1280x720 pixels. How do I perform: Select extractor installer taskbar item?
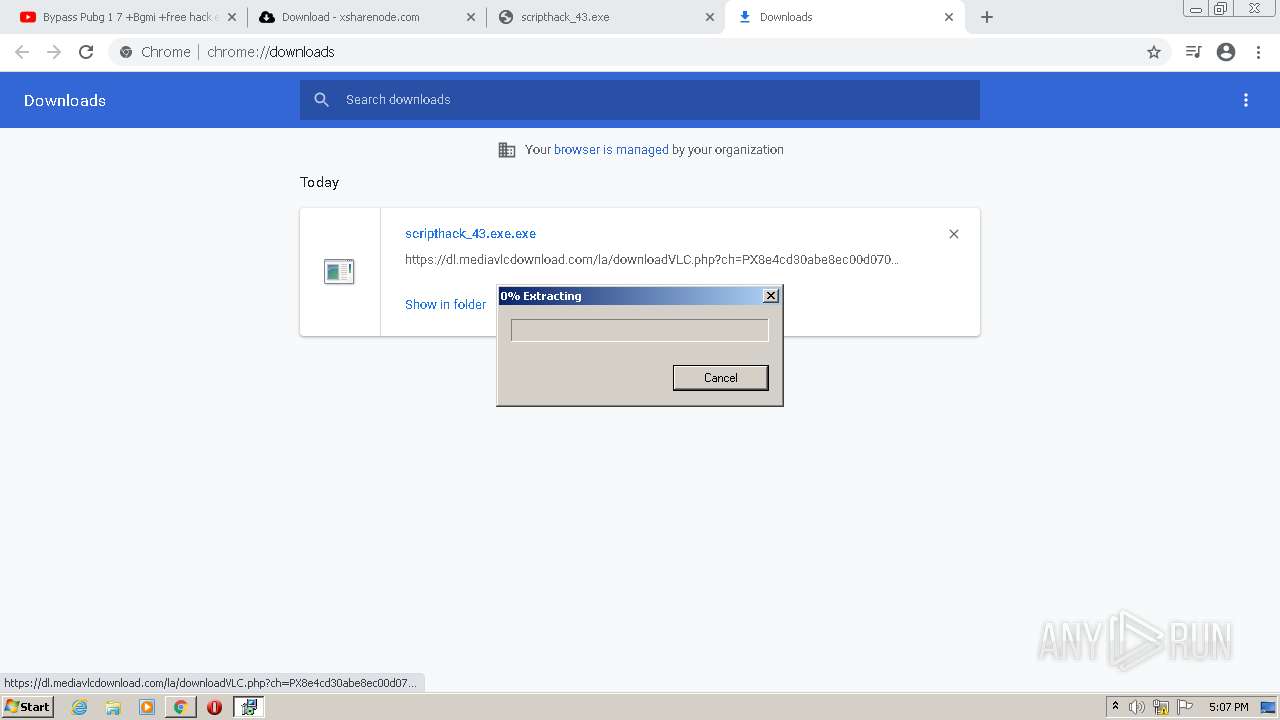[x=249, y=707]
